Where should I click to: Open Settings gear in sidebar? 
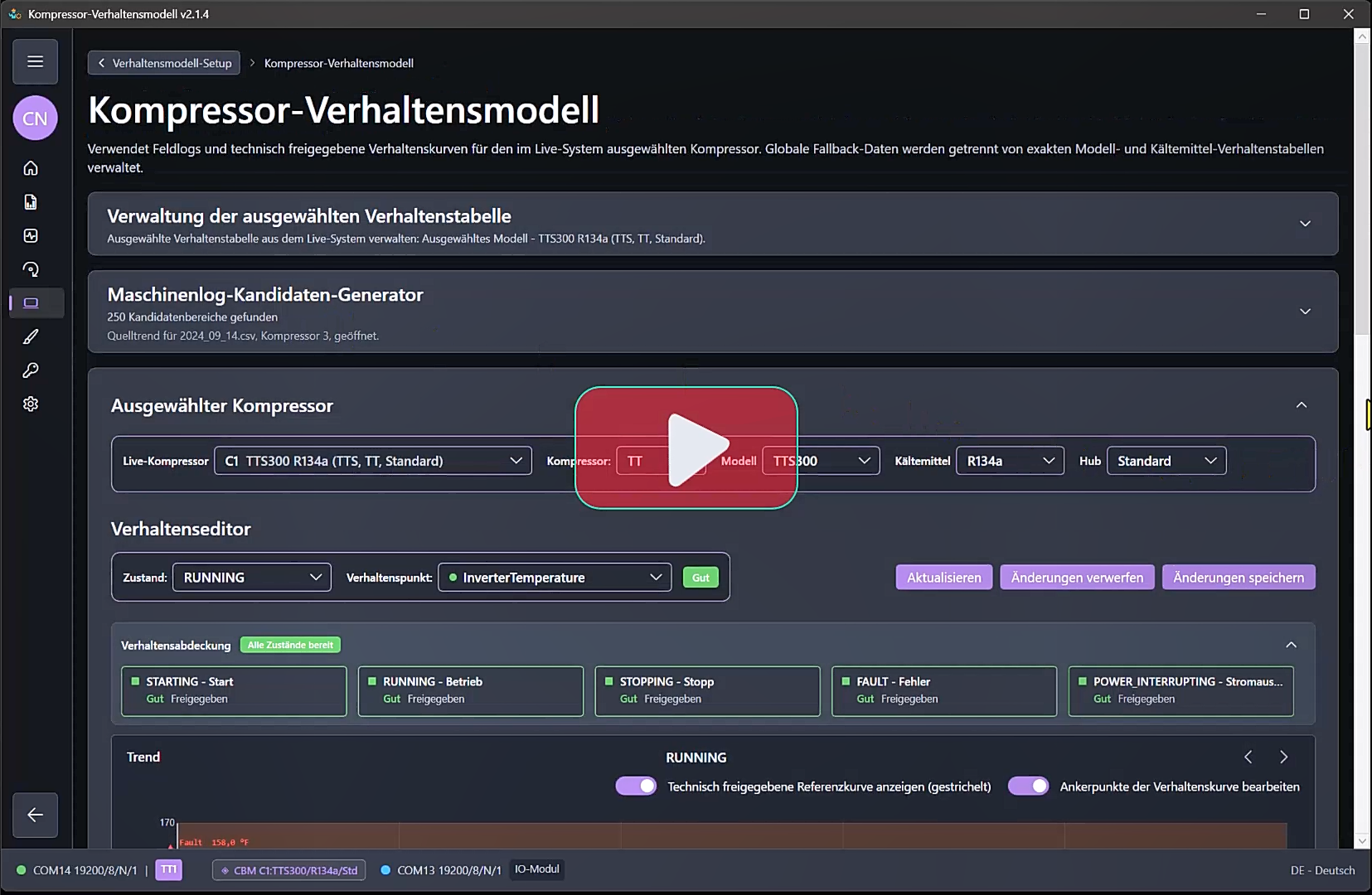pos(31,404)
